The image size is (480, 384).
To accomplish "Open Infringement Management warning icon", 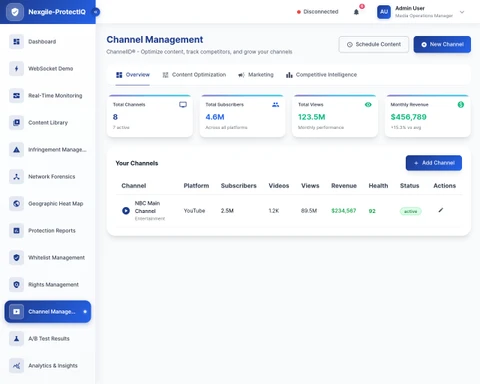I will point(16,150).
